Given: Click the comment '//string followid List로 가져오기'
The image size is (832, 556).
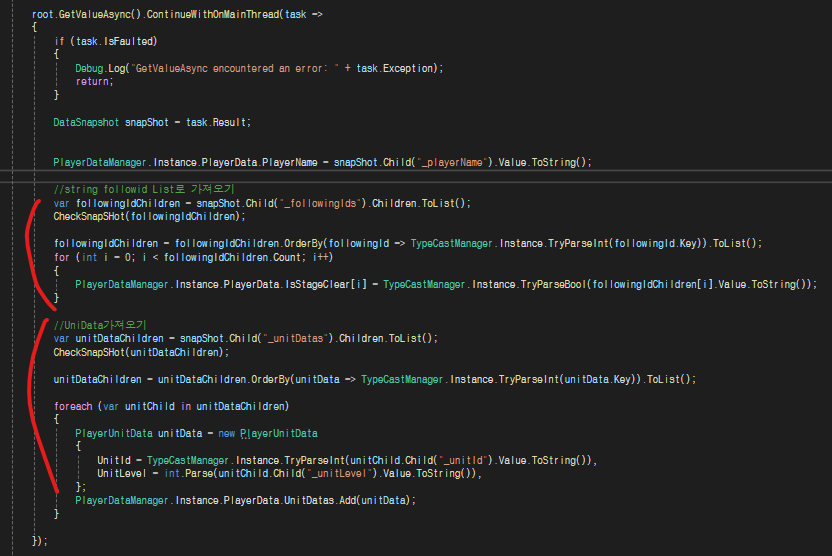Looking at the screenshot, I should pyautogui.click(x=144, y=189).
